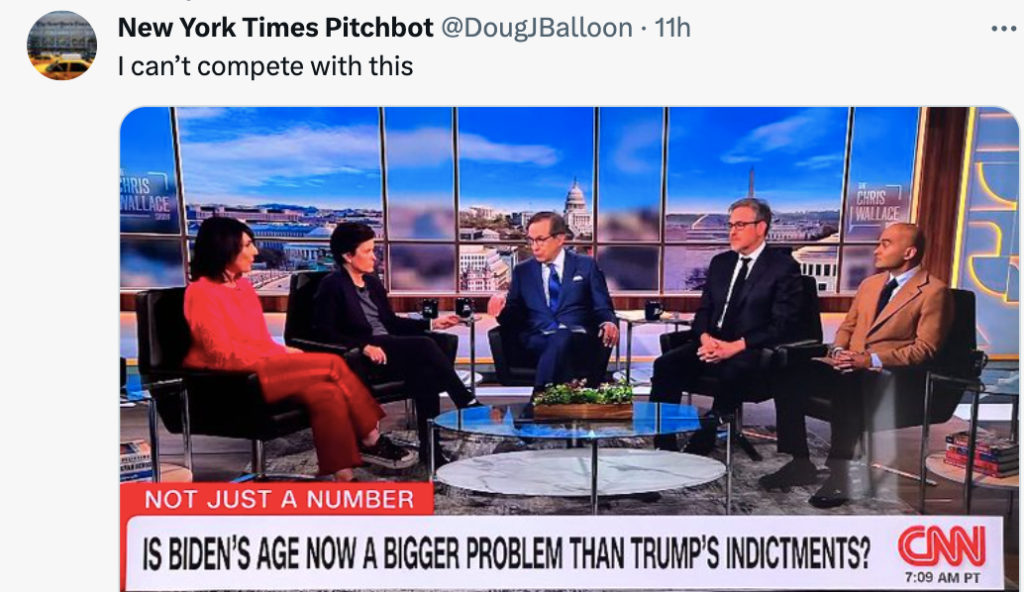This screenshot has width=1024, height=592.
Task: Click the plant centerpiece on glass table
Action: (583, 399)
